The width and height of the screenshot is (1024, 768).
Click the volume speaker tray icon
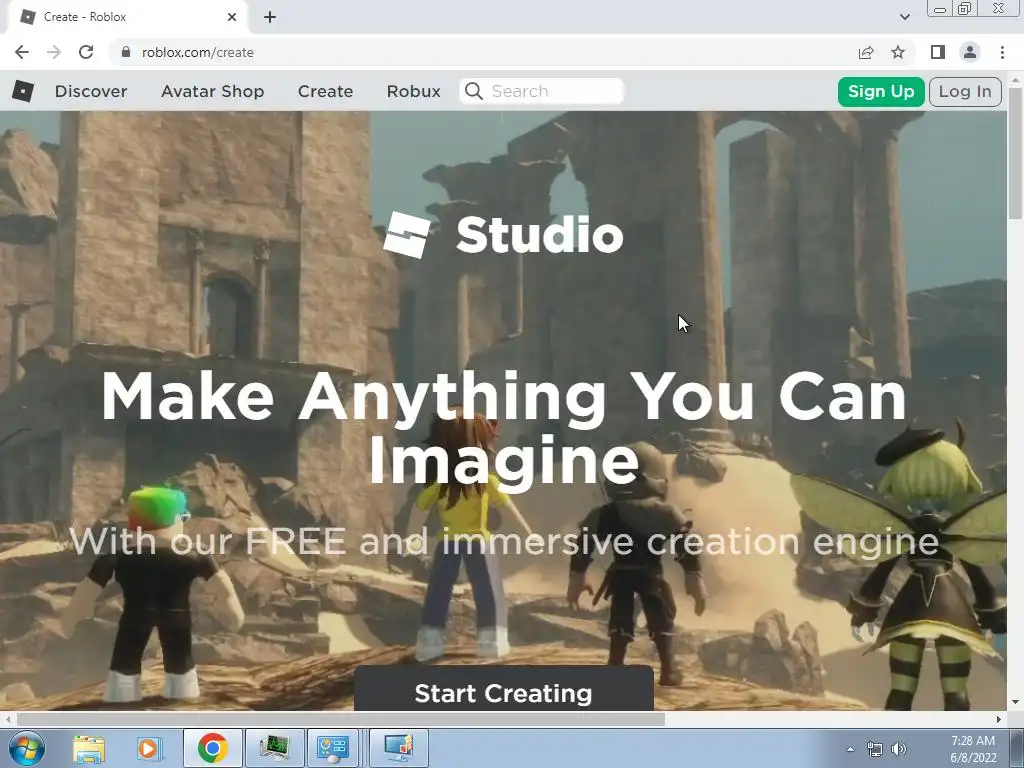coord(899,749)
